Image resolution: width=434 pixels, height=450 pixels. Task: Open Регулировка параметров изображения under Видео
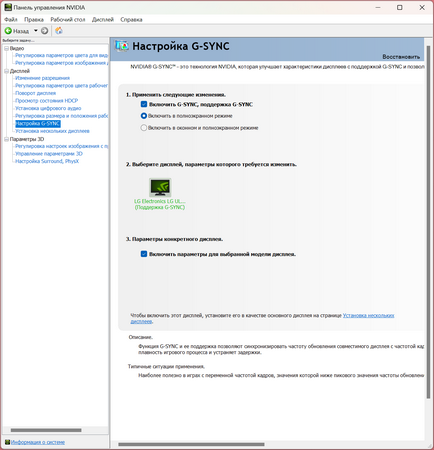[62, 63]
